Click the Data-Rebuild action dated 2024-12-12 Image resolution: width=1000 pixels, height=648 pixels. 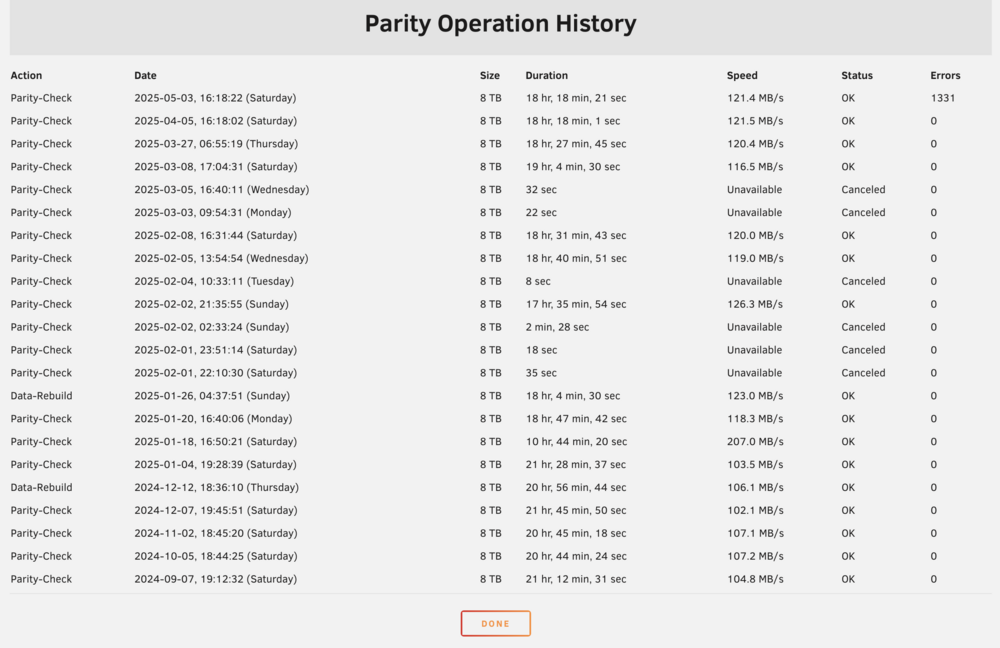pos(41,488)
